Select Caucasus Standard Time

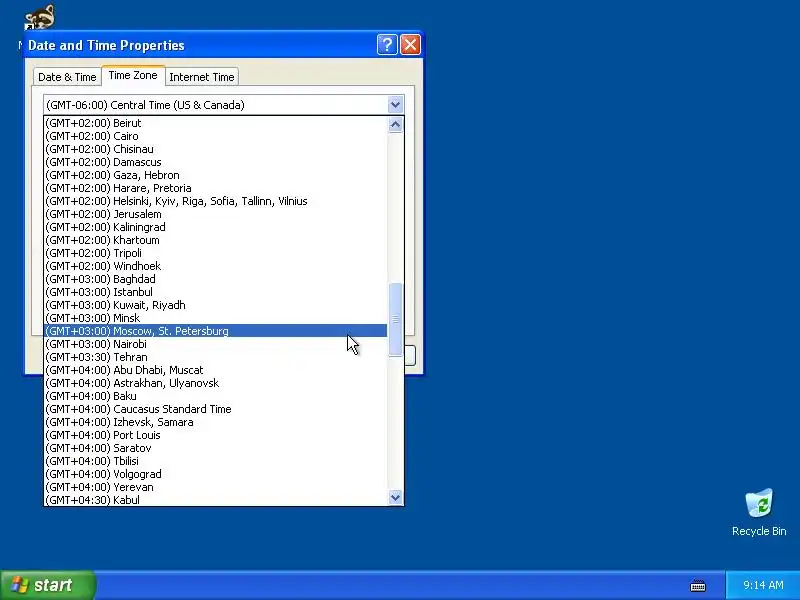point(216,409)
